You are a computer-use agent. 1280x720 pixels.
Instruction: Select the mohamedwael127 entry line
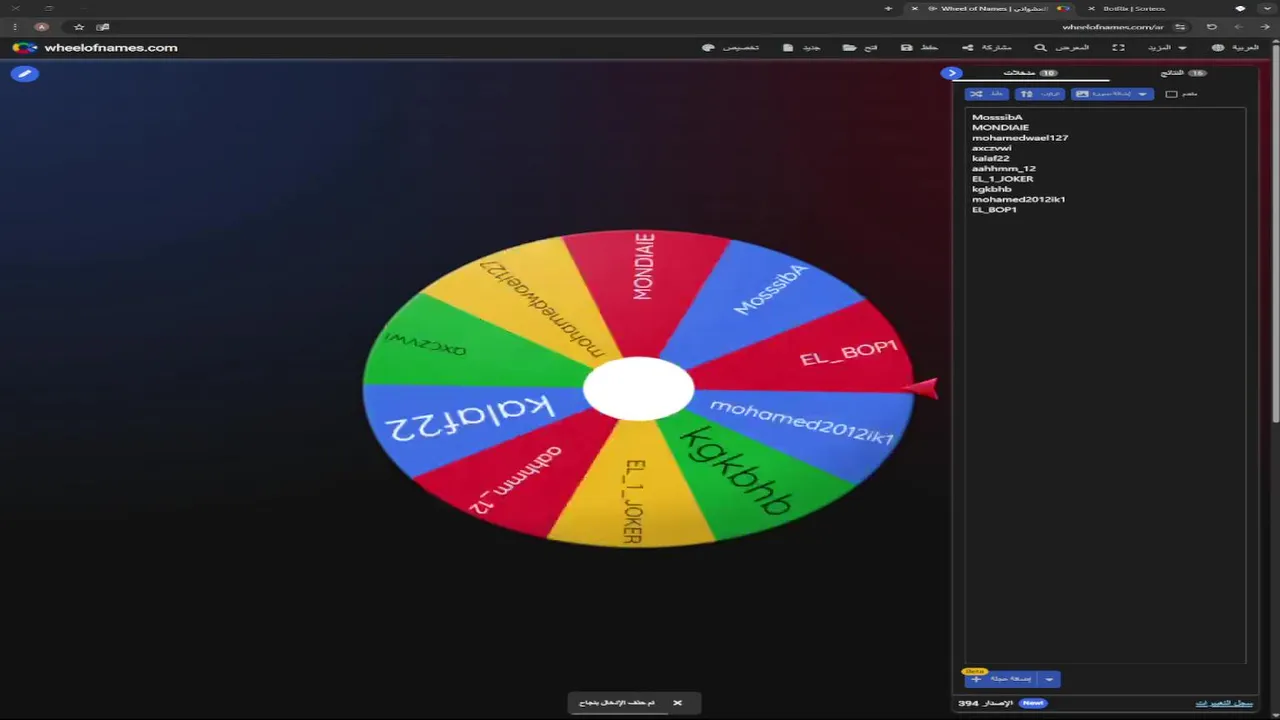(x=1020, y=138)
